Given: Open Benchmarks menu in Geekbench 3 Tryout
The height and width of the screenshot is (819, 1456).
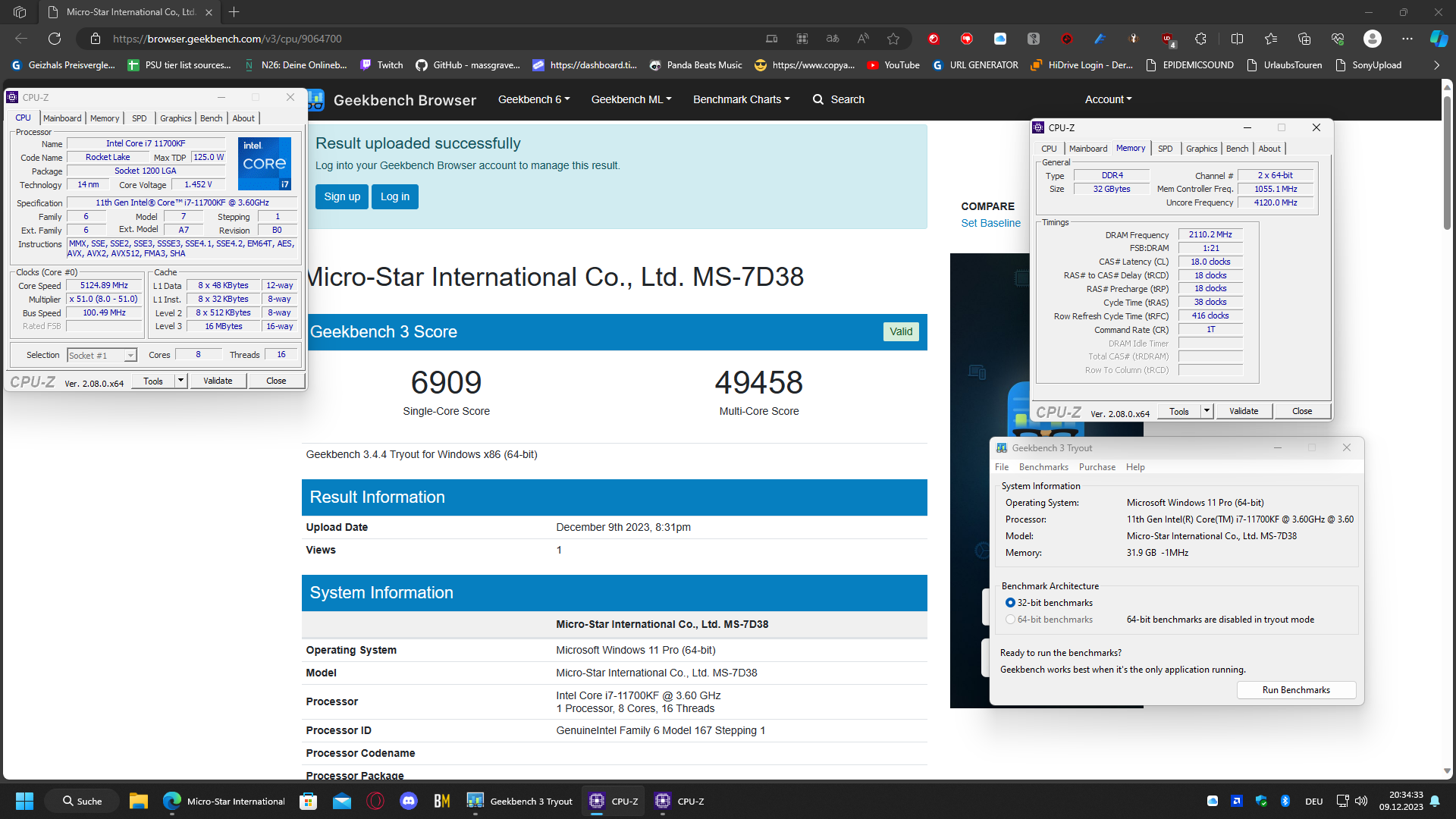Looking at the screenshot, I should 1043,467.
